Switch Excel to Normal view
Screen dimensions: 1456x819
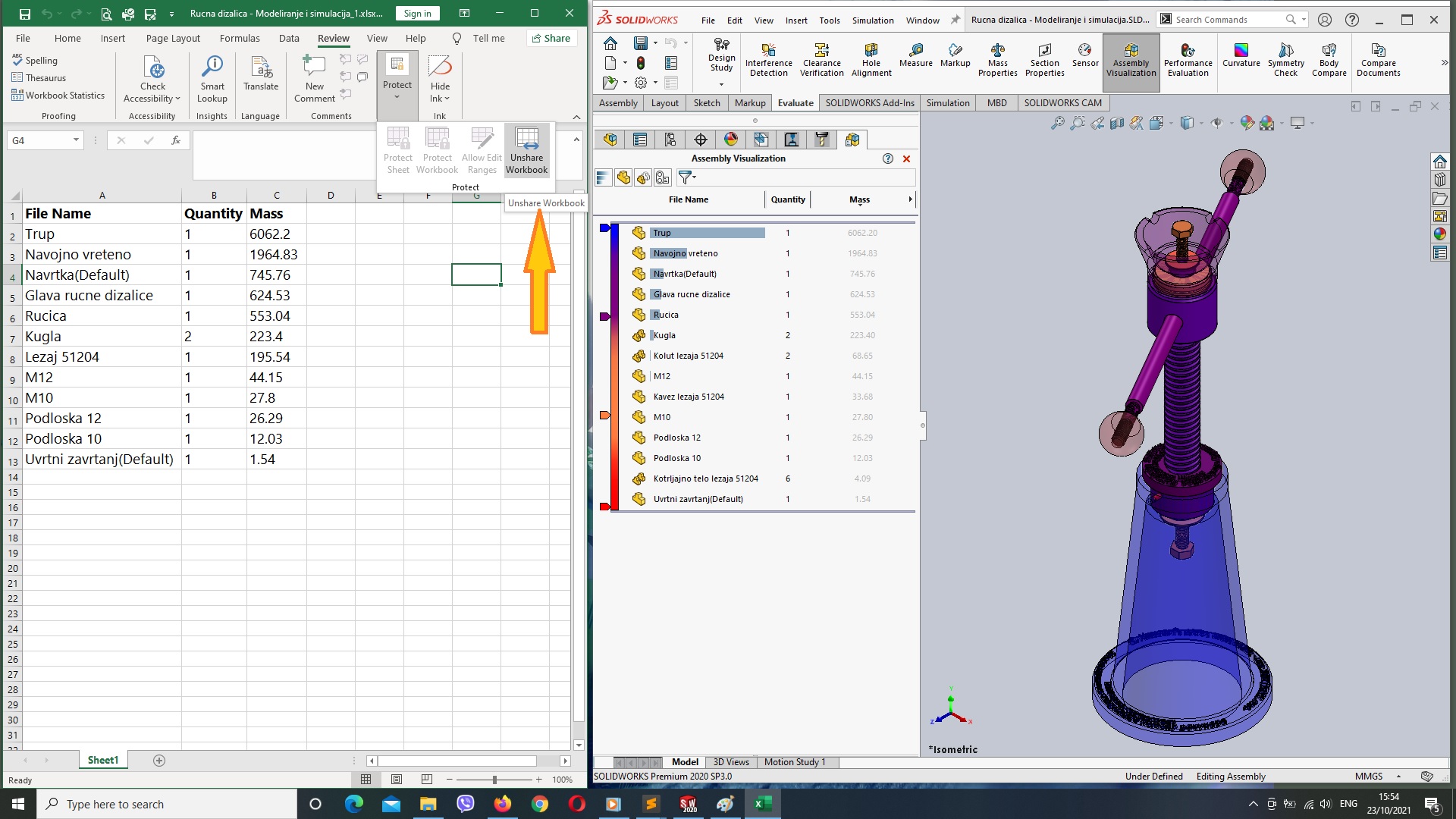click(366, 780)
